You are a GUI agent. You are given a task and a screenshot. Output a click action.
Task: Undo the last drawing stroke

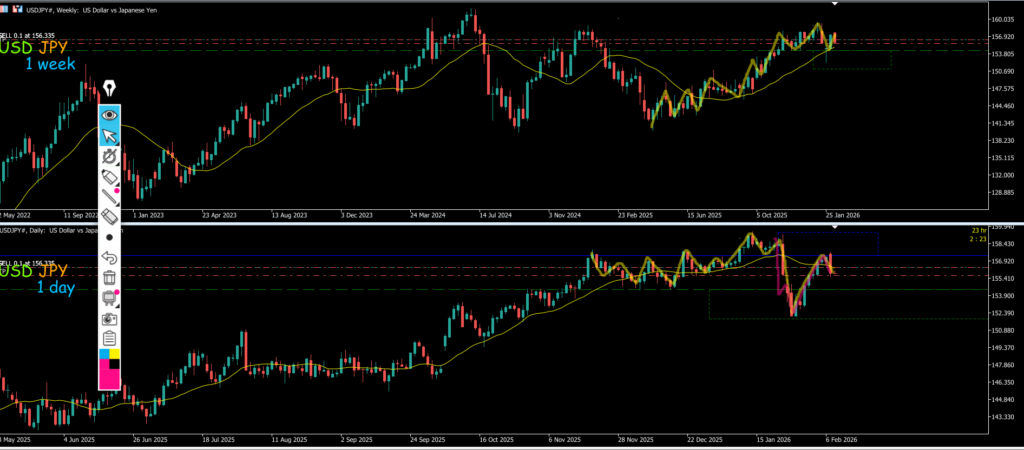[110, 257]
